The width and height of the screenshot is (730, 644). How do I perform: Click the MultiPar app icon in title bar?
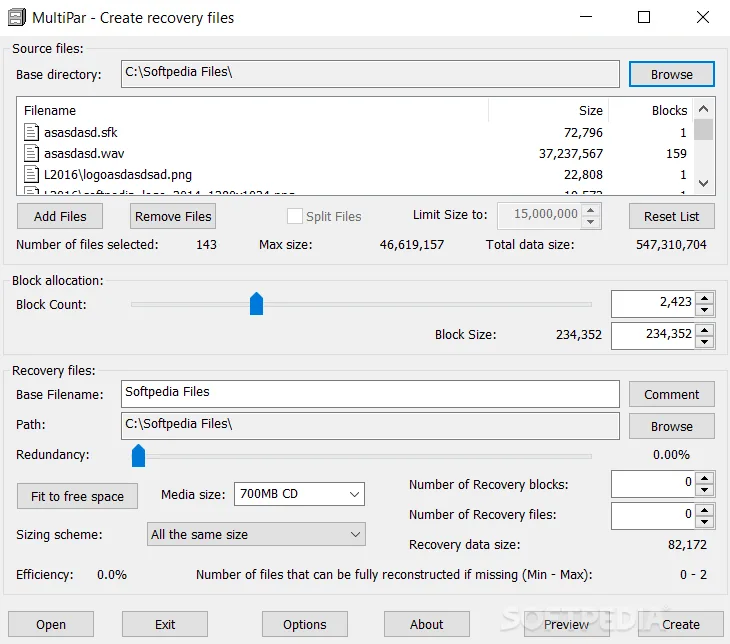pos(17,17)
